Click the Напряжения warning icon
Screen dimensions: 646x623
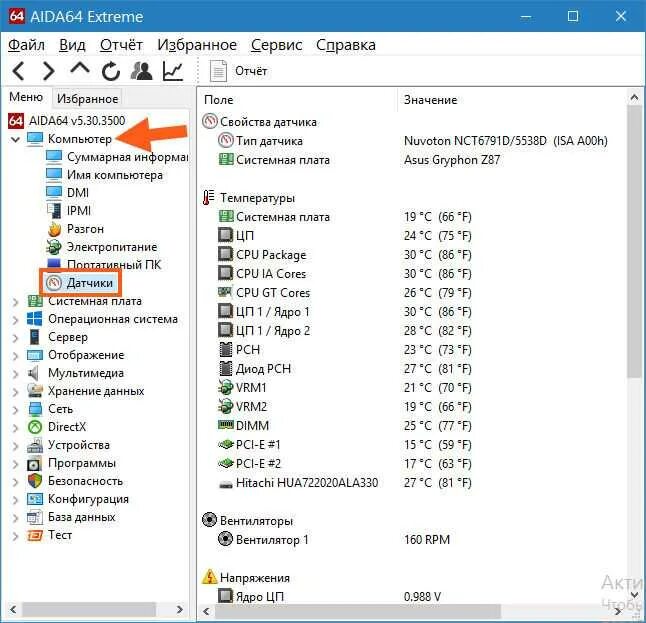(x=209, y=577)
